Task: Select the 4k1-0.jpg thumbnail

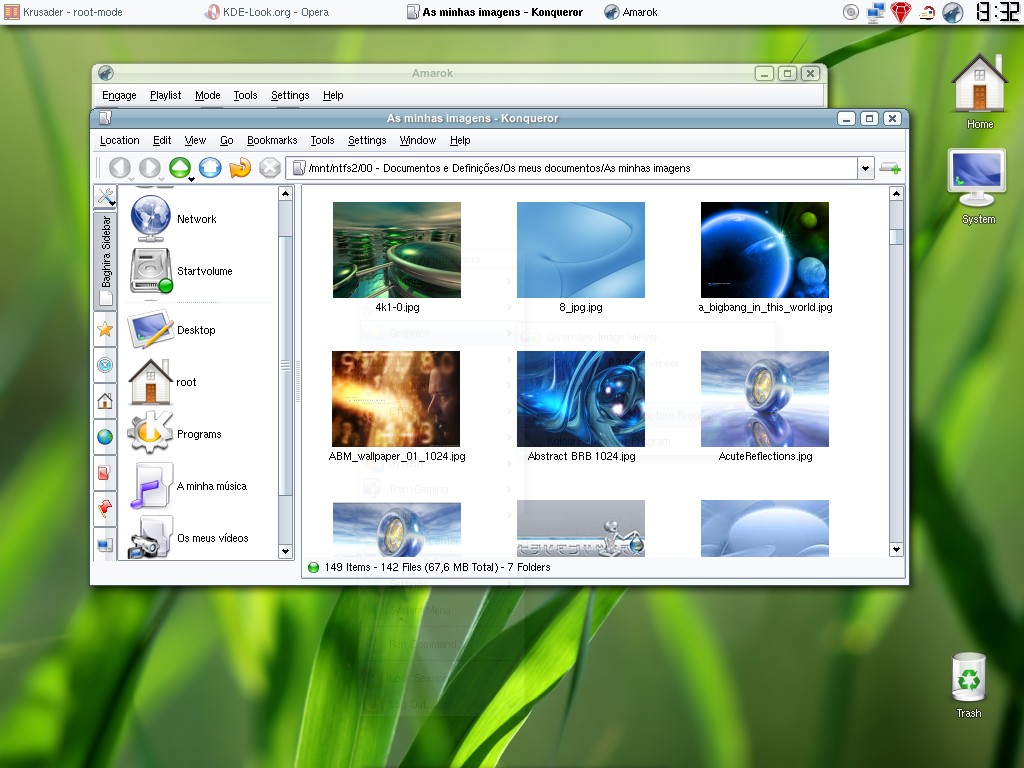Action: (x=397, y=250)
